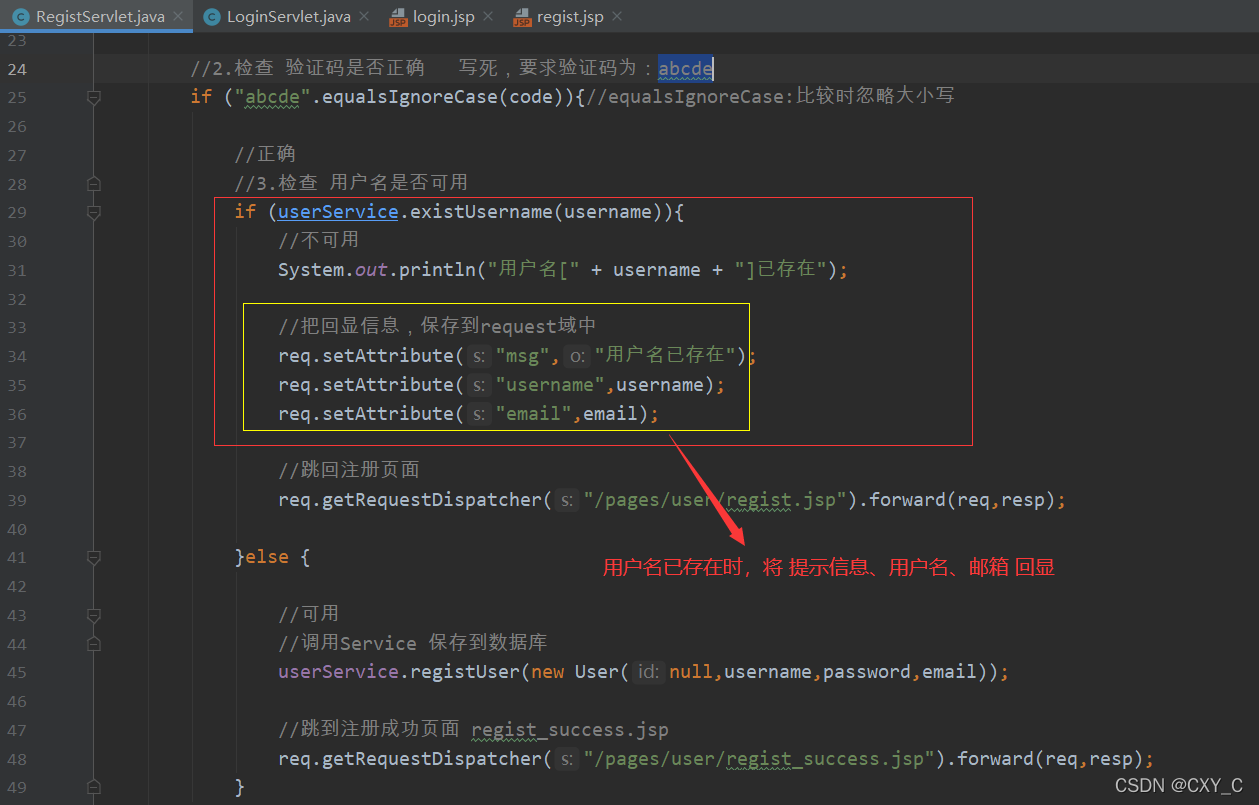
Task: Click req.setAttribute on line 36
Action: click(365, 414)
